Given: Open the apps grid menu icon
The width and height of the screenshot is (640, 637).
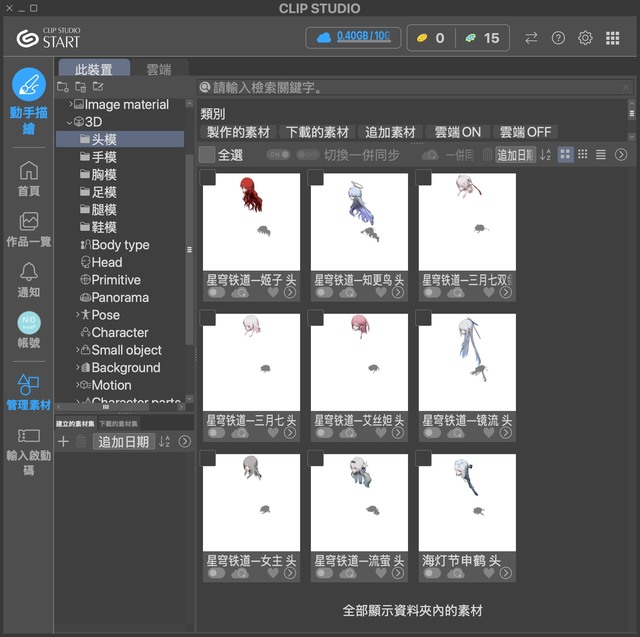Looking at the screenshot, I should pos(612,38).
